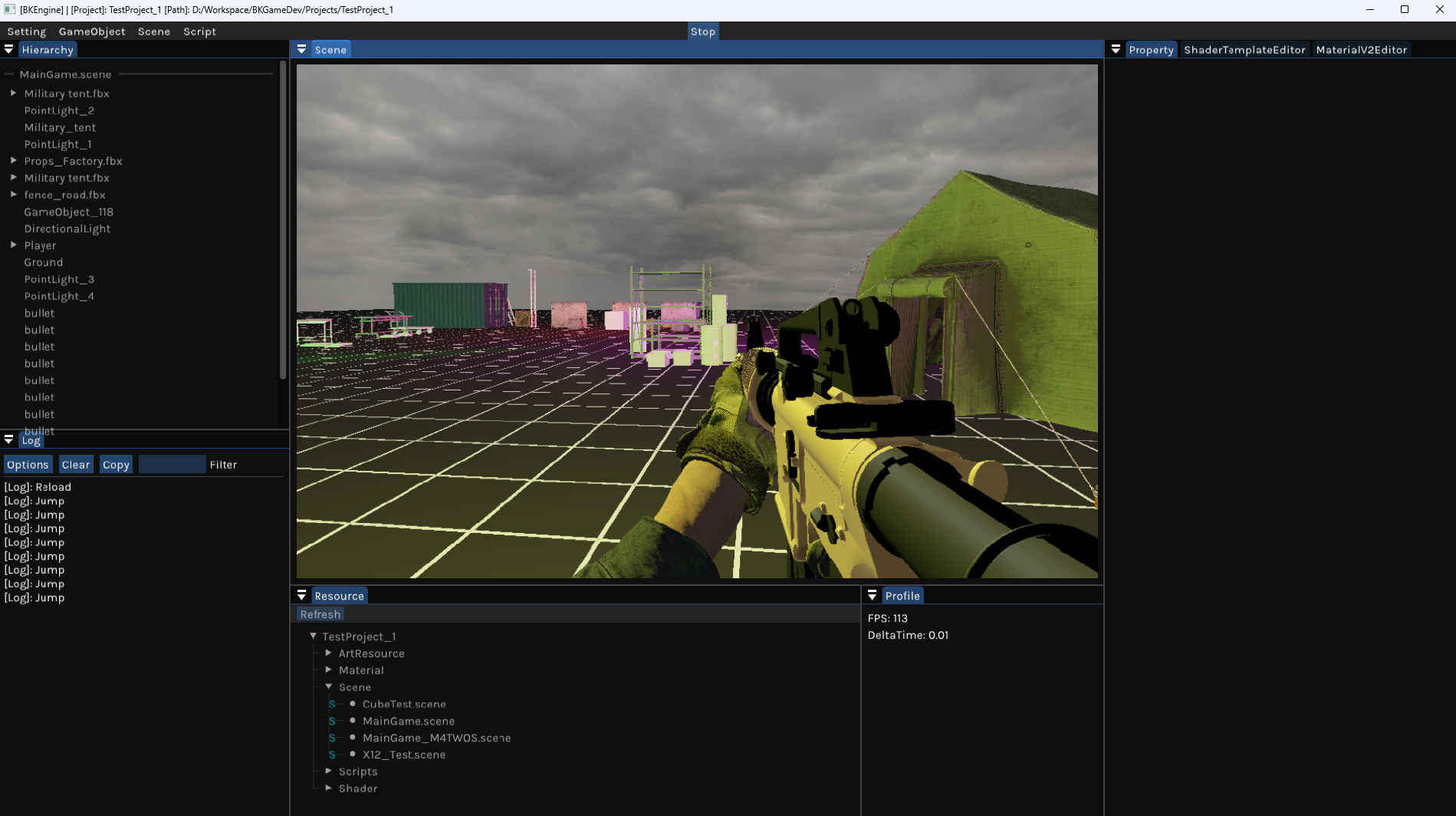
Task: Open the Scene menu in menu bar
Action: point(154,31)
